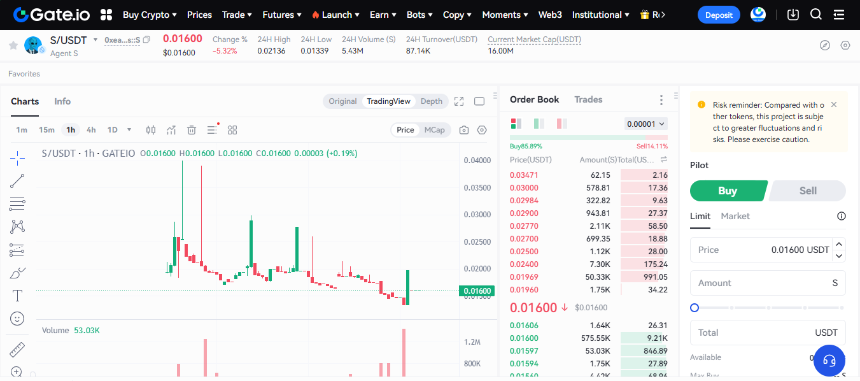Click the Gate.io logo

click(x=52, y=15)
